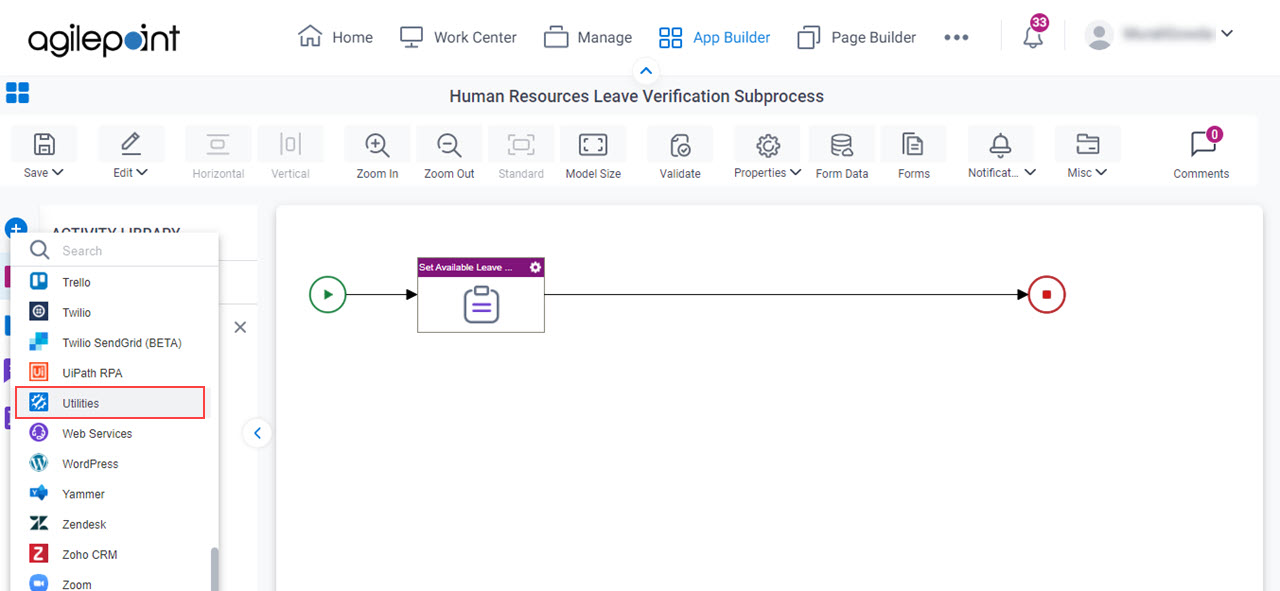Click the Horizontal align icon
The width and height of the screenshot is (1280, 591).
218,144
